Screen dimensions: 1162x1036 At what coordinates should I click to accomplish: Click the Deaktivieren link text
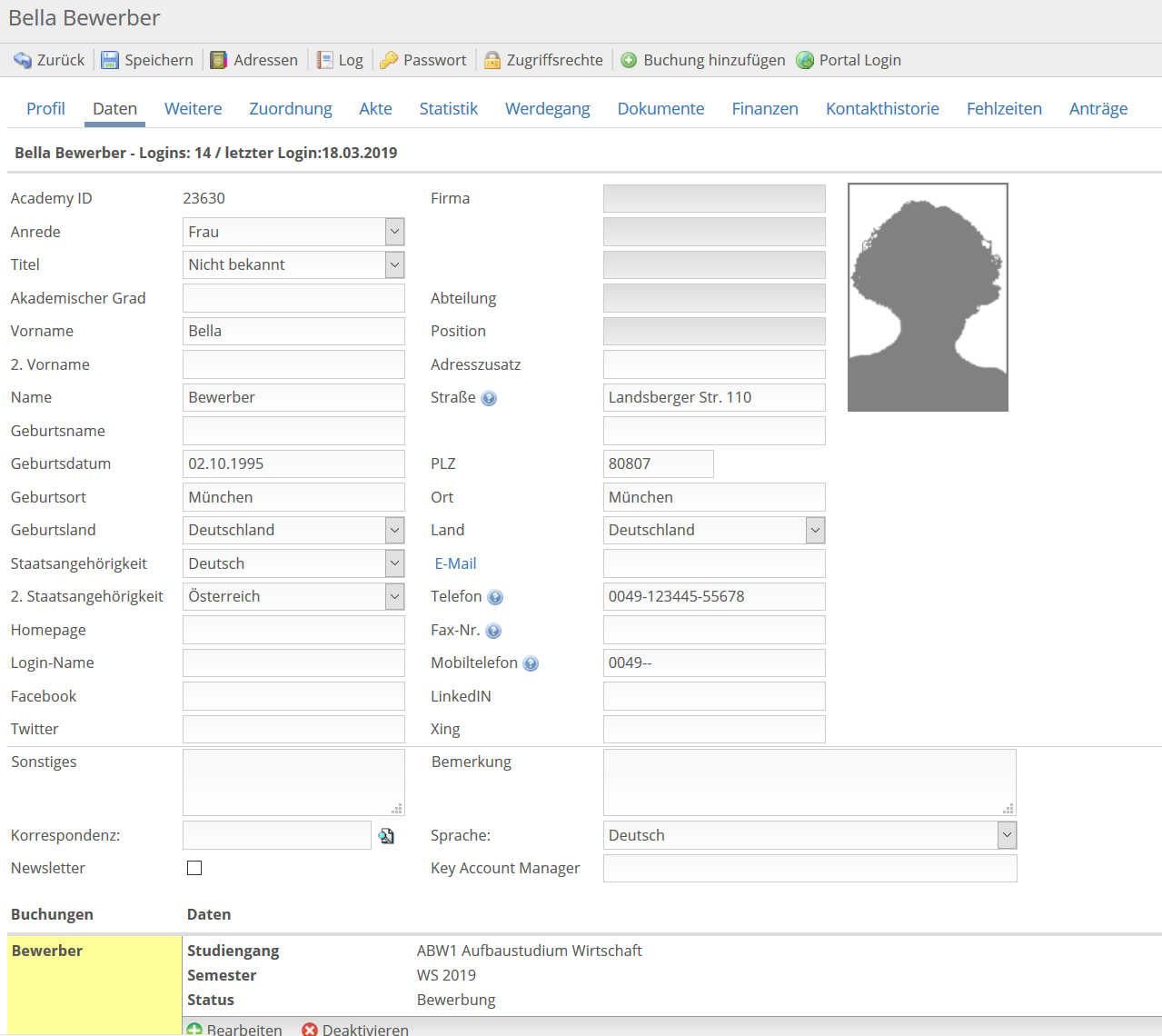pyautogui.click(x=365, y=1030)
